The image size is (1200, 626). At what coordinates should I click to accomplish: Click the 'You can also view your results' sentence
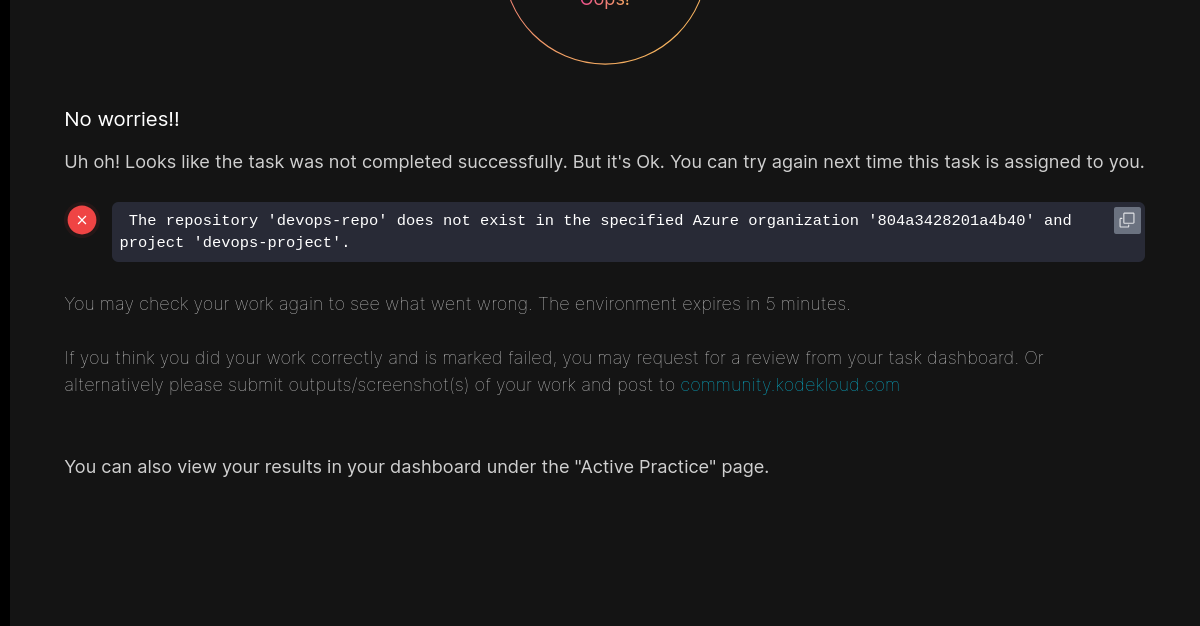click(417, 467)
